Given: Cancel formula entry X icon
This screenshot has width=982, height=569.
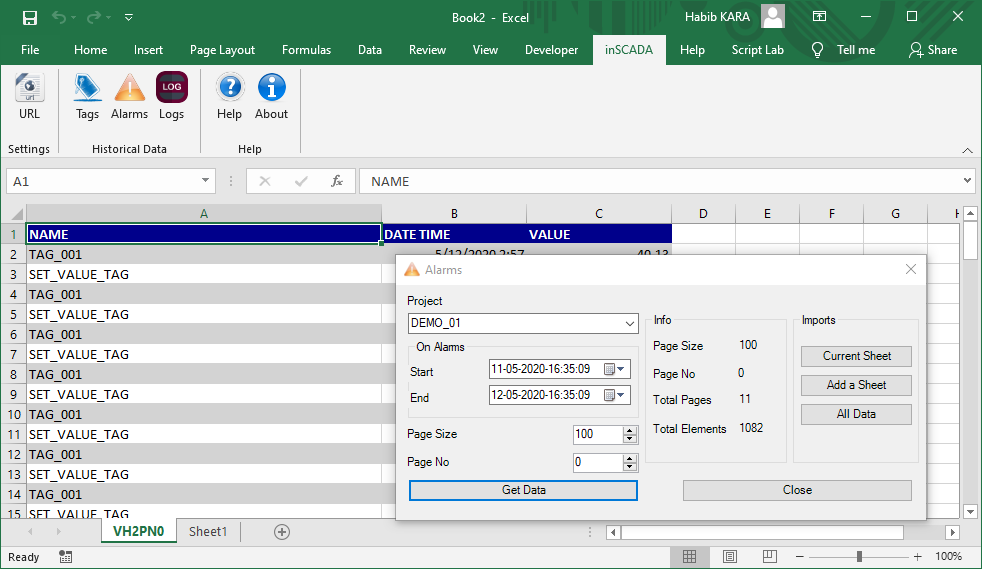Looking at the screenshot, I should click(265, 182).
